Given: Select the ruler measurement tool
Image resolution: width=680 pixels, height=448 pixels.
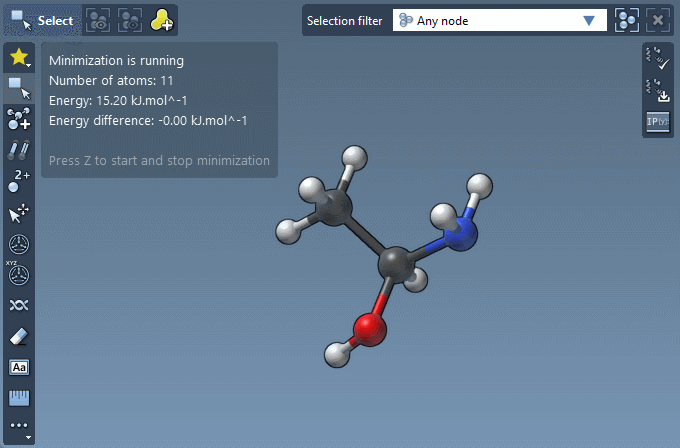Looking at the screenshot, I should point(19,398).
